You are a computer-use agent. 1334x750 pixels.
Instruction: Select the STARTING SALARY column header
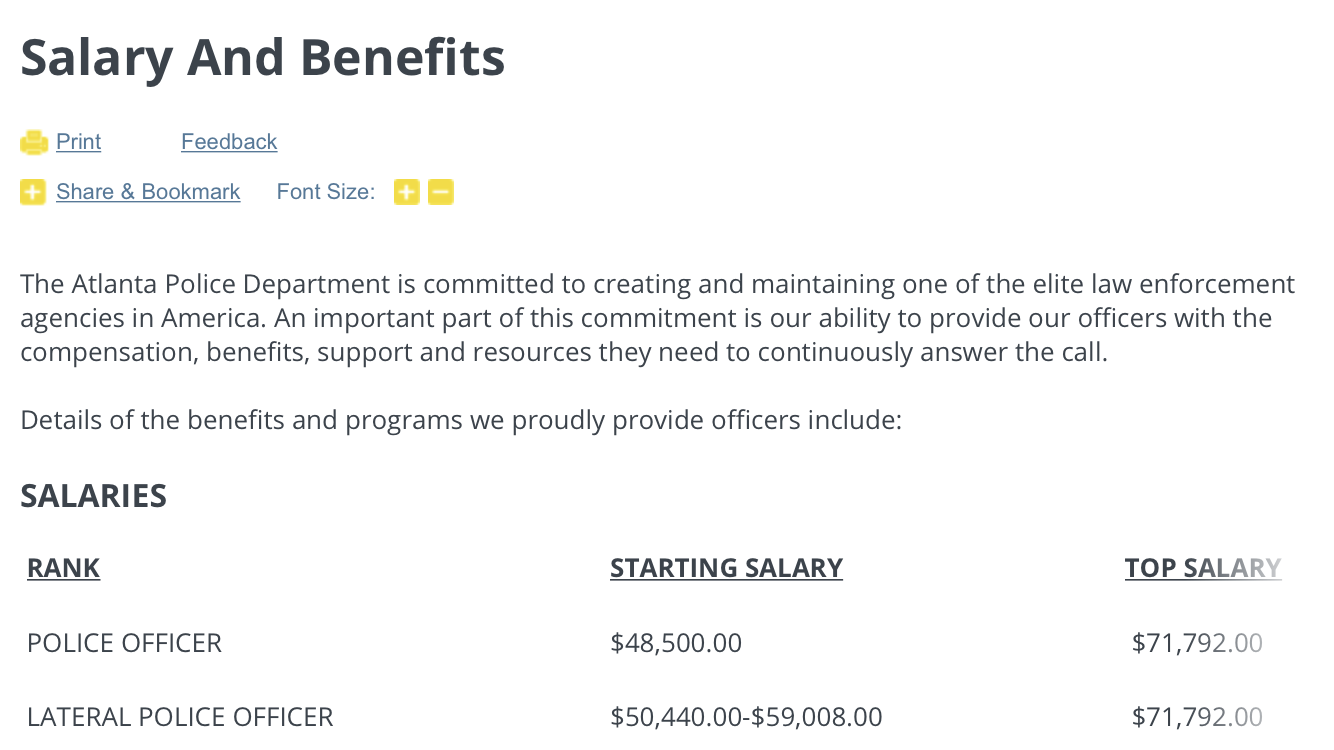click(727, 568)
